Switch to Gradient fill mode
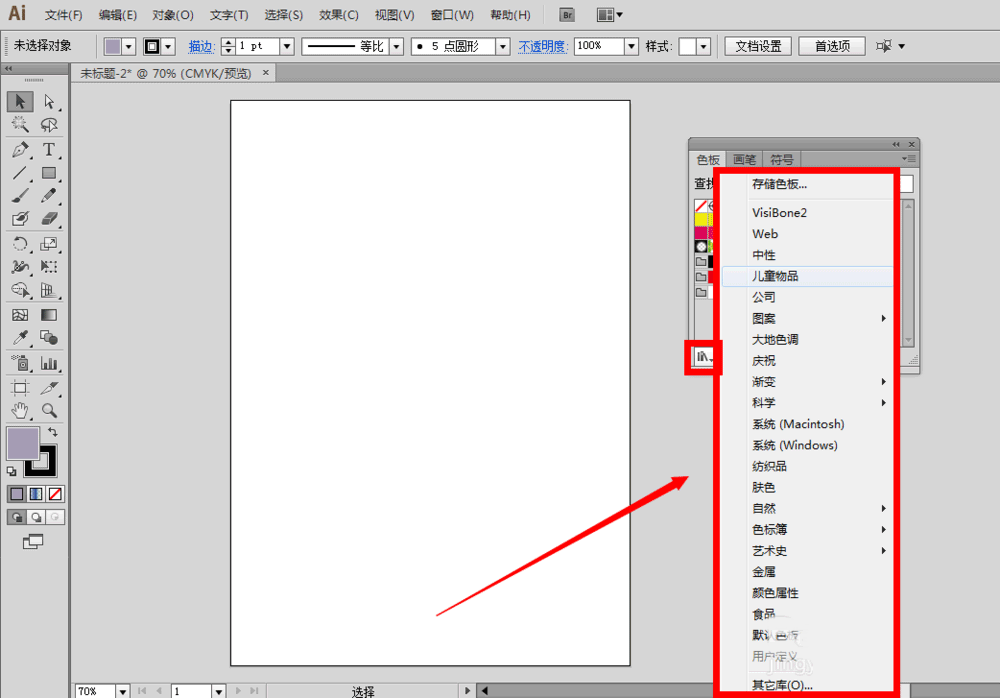 pyautogui.click(x=36, y=494)
